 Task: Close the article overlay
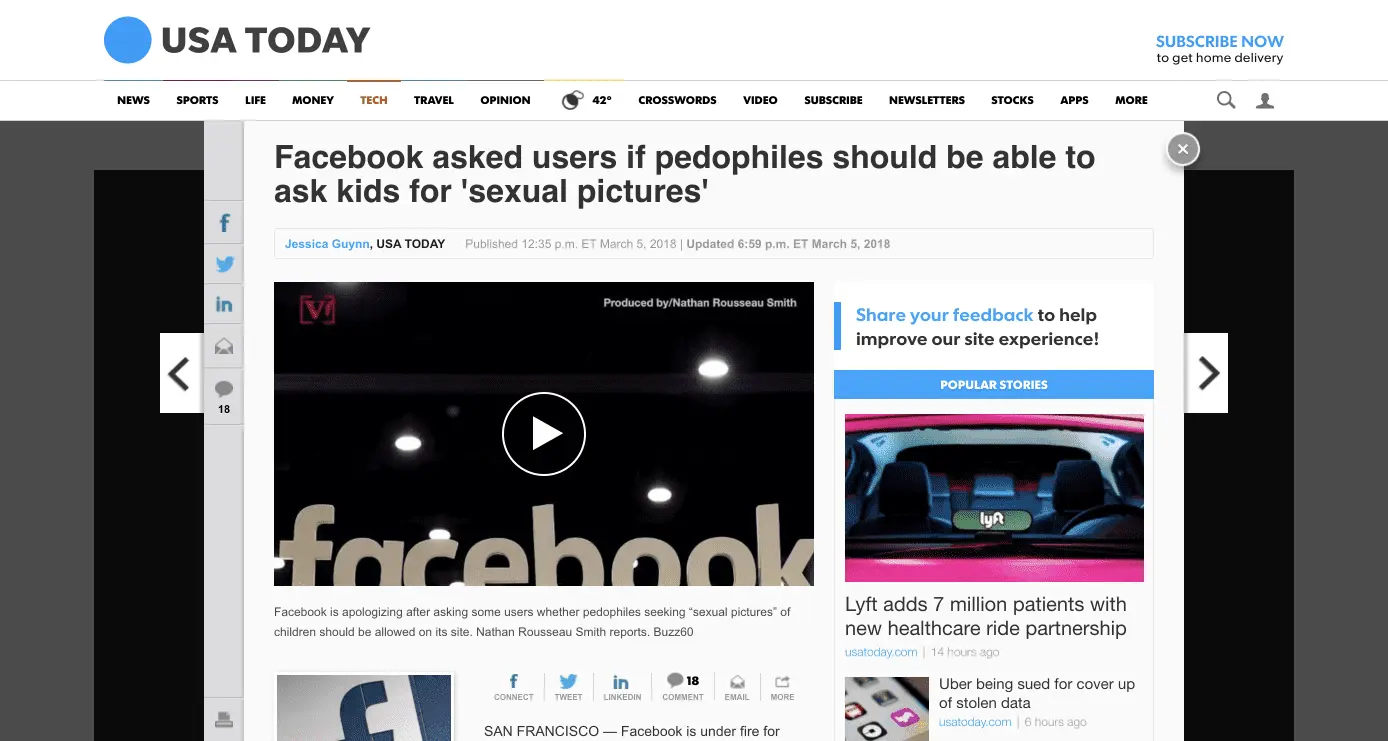[1183, 149]
